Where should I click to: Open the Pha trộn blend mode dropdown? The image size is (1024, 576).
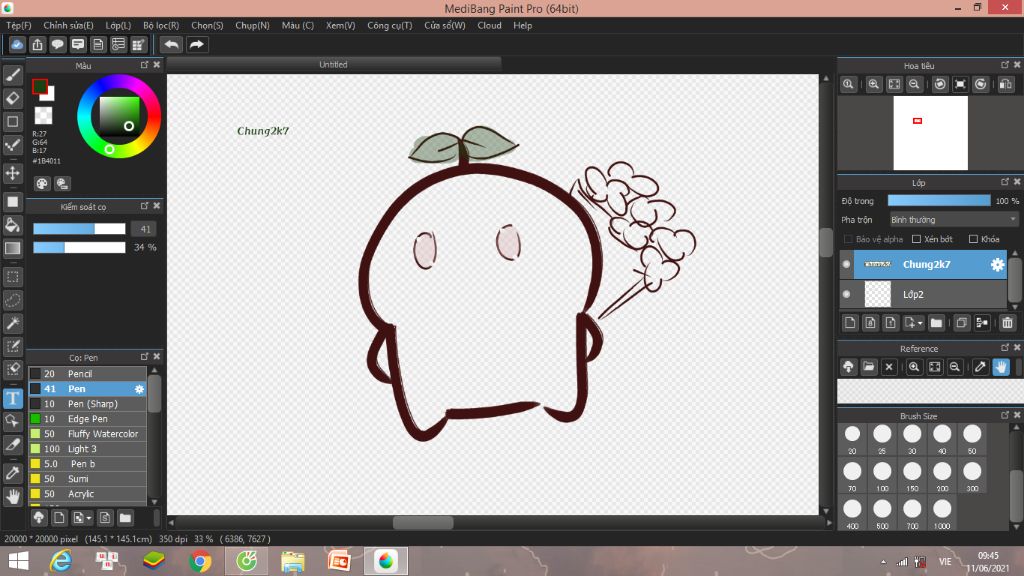click(x=953, y=220)
